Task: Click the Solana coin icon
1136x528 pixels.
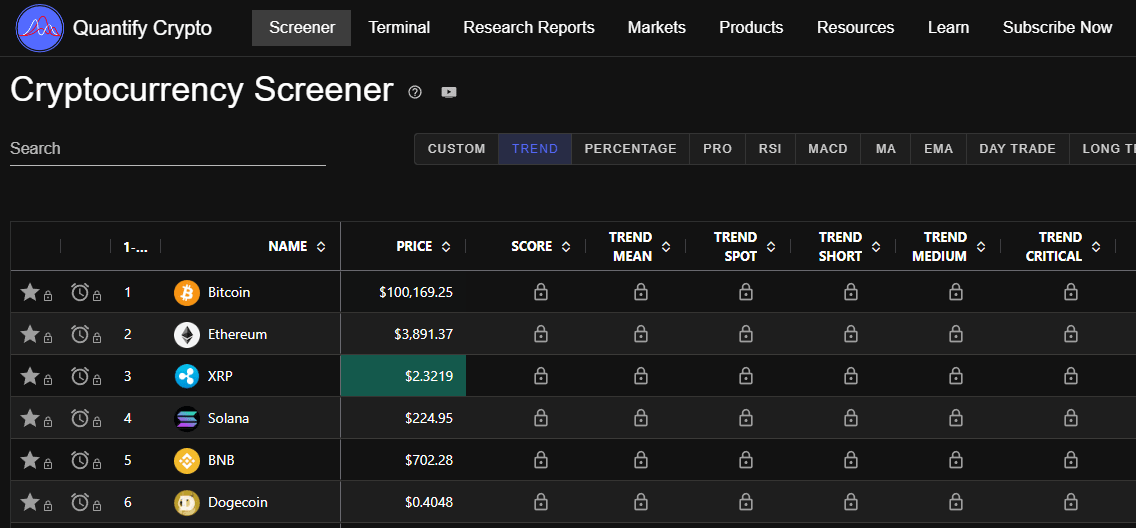Action: [187, 419]
